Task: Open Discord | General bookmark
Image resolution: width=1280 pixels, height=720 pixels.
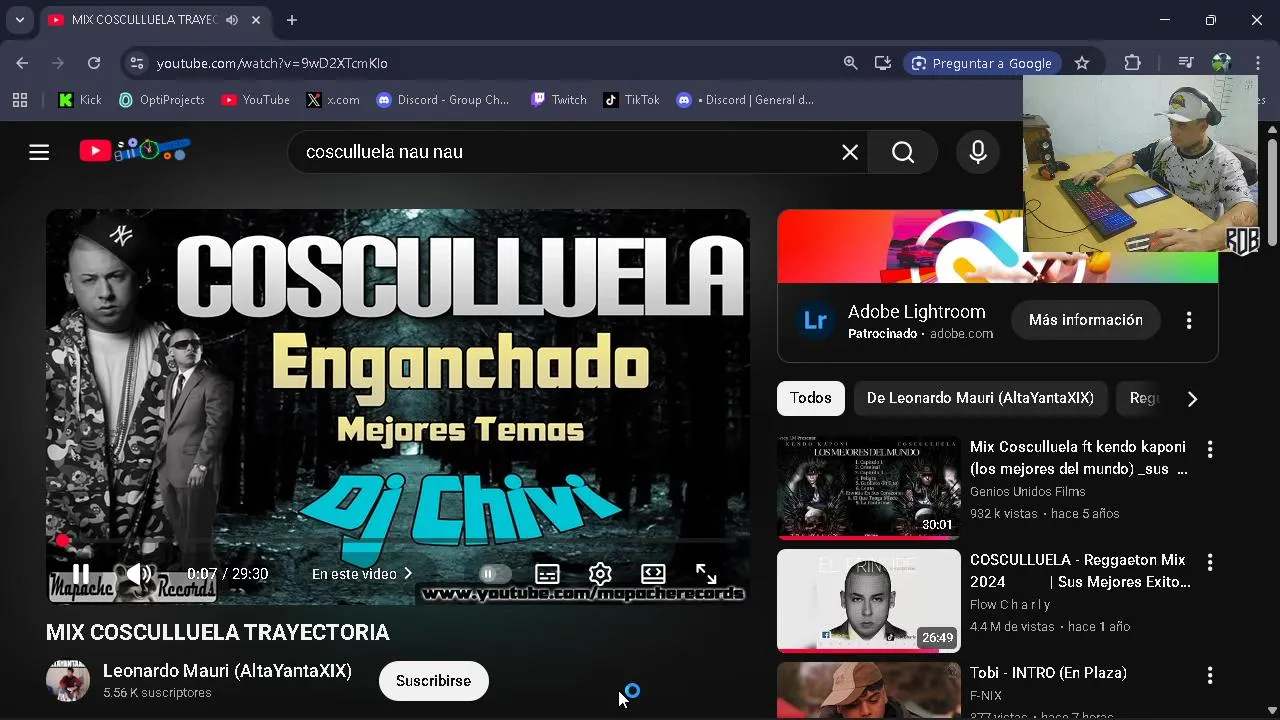Action: 746,100
